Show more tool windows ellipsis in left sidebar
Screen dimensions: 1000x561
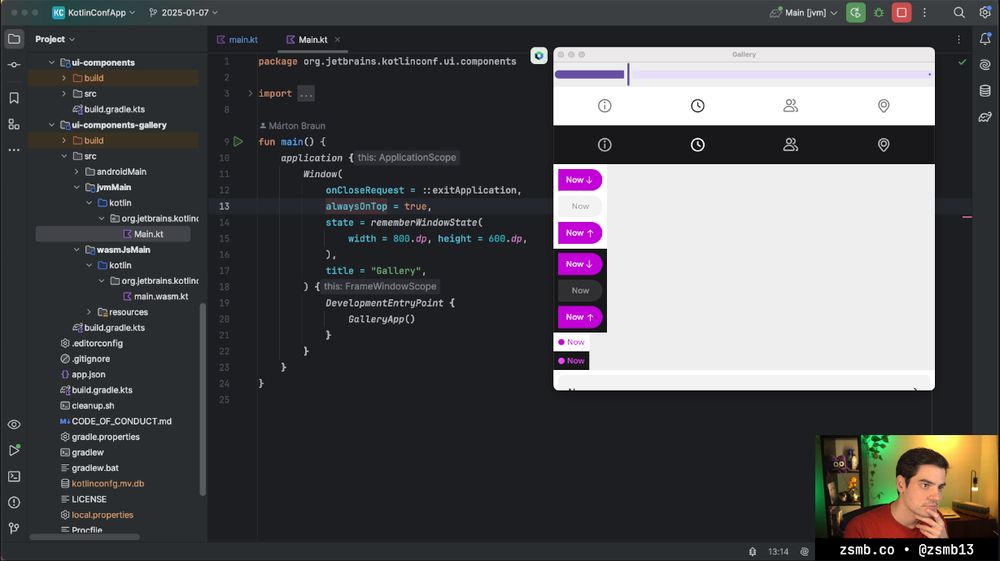pyautogui.click(x=14, y=150)
